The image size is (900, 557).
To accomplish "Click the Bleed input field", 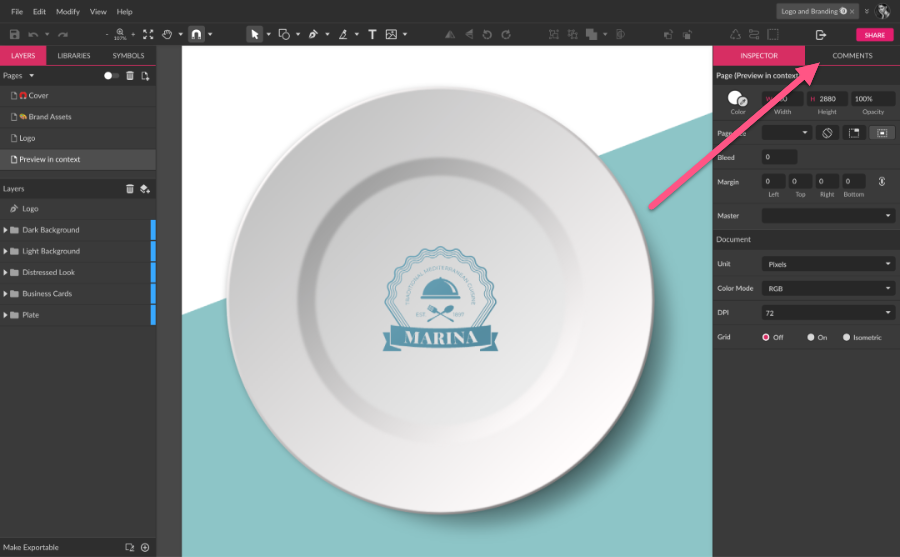I will point(779,157).
